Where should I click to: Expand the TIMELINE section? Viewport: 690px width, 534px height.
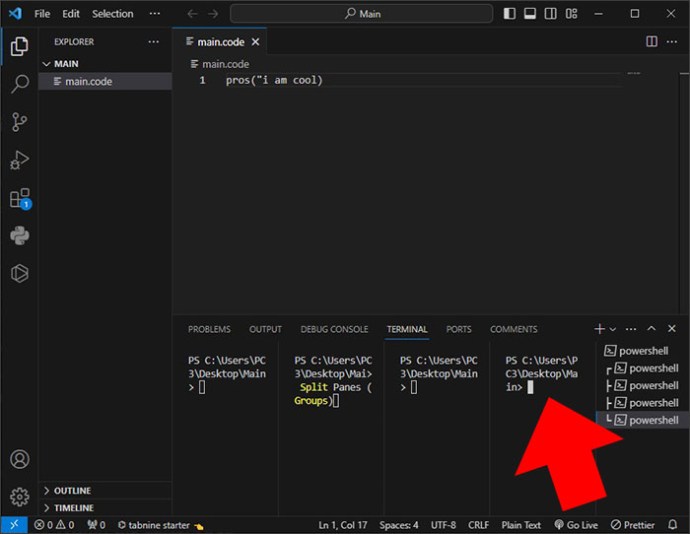[105, 508]
